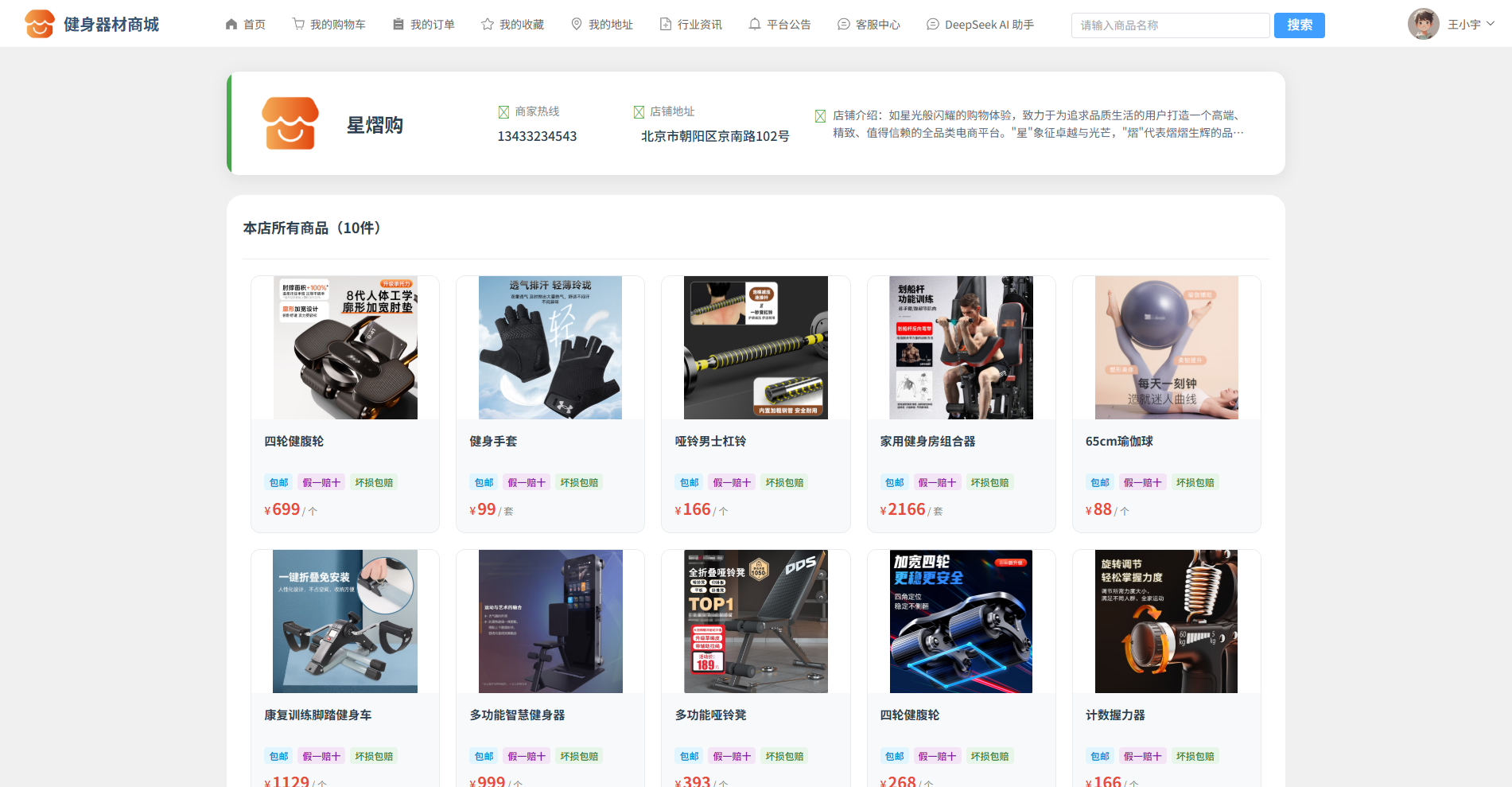
Task: Click the blue 搜索 button
Action: 1299,25
